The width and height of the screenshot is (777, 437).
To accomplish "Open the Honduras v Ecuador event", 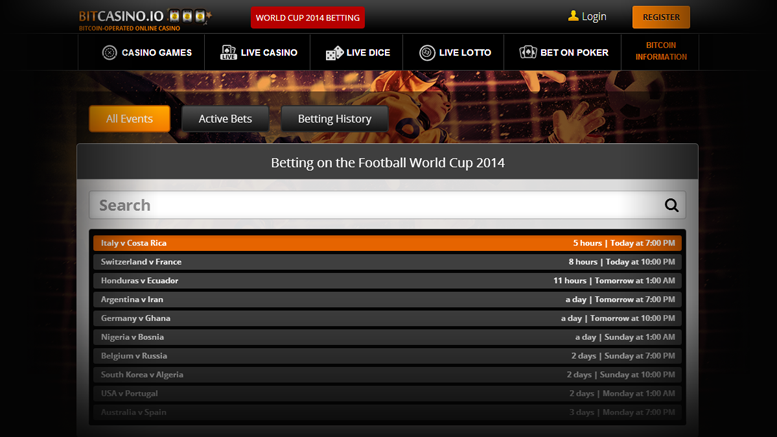I will [x=388, y=280].
